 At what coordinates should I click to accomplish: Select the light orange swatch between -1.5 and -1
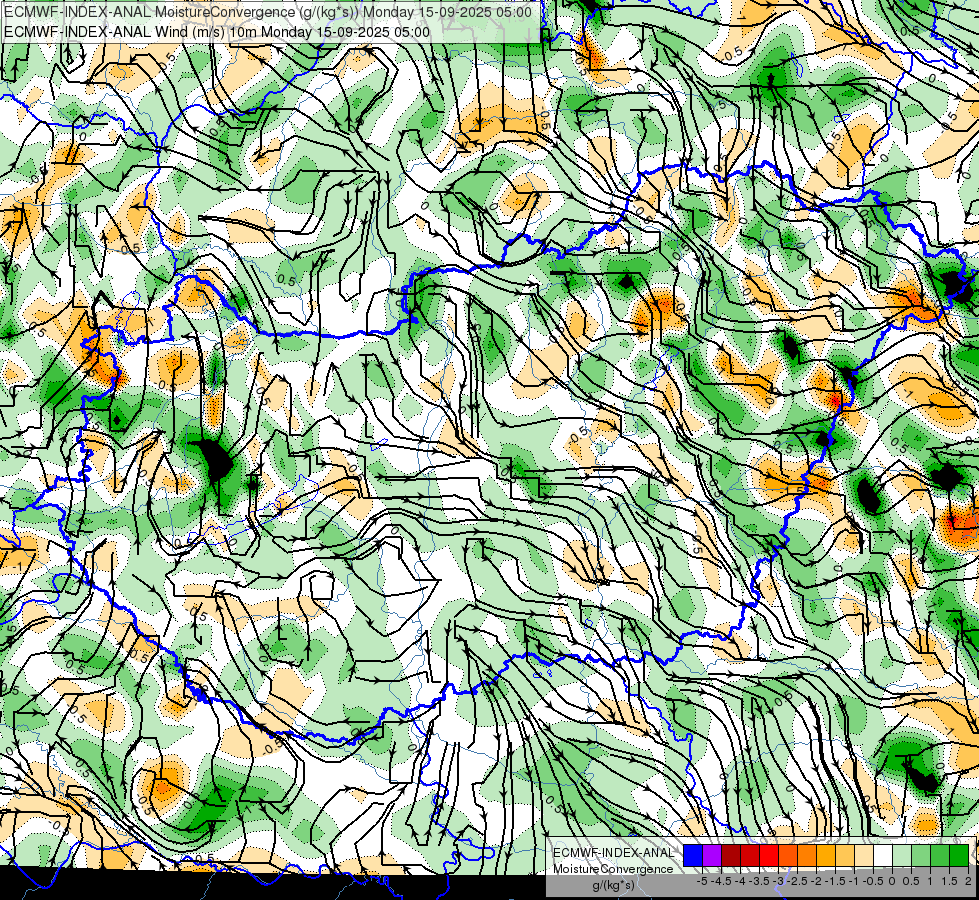point(845,855)
